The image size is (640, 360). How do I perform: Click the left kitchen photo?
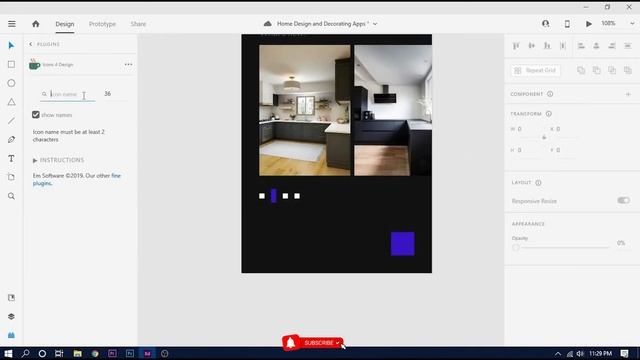coord(304,110)
